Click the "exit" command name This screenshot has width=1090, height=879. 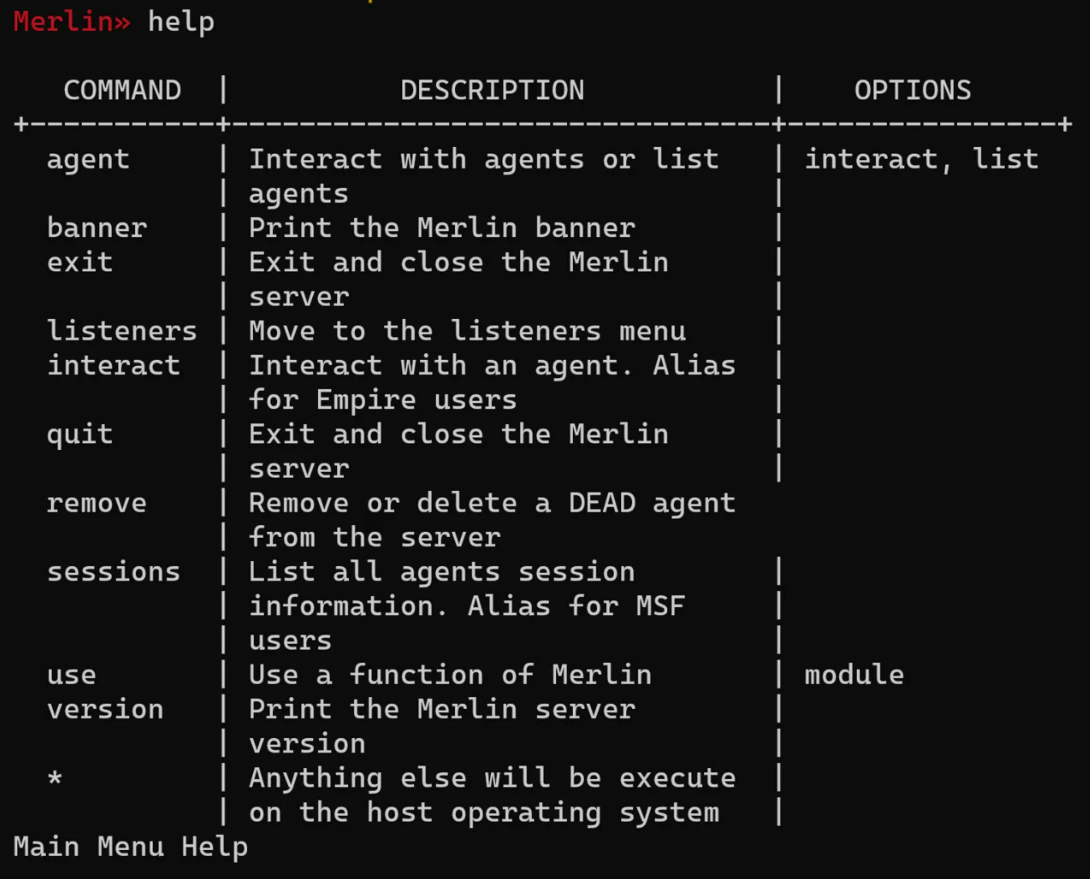pyautogui.click(x=80, y=262)
